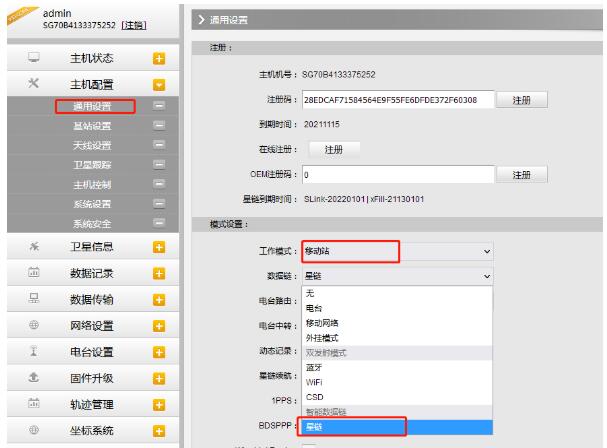Viewport: 607px width, 448px height.
Task: Expand 固件升级 with its plus button
Action: [159, 378]
